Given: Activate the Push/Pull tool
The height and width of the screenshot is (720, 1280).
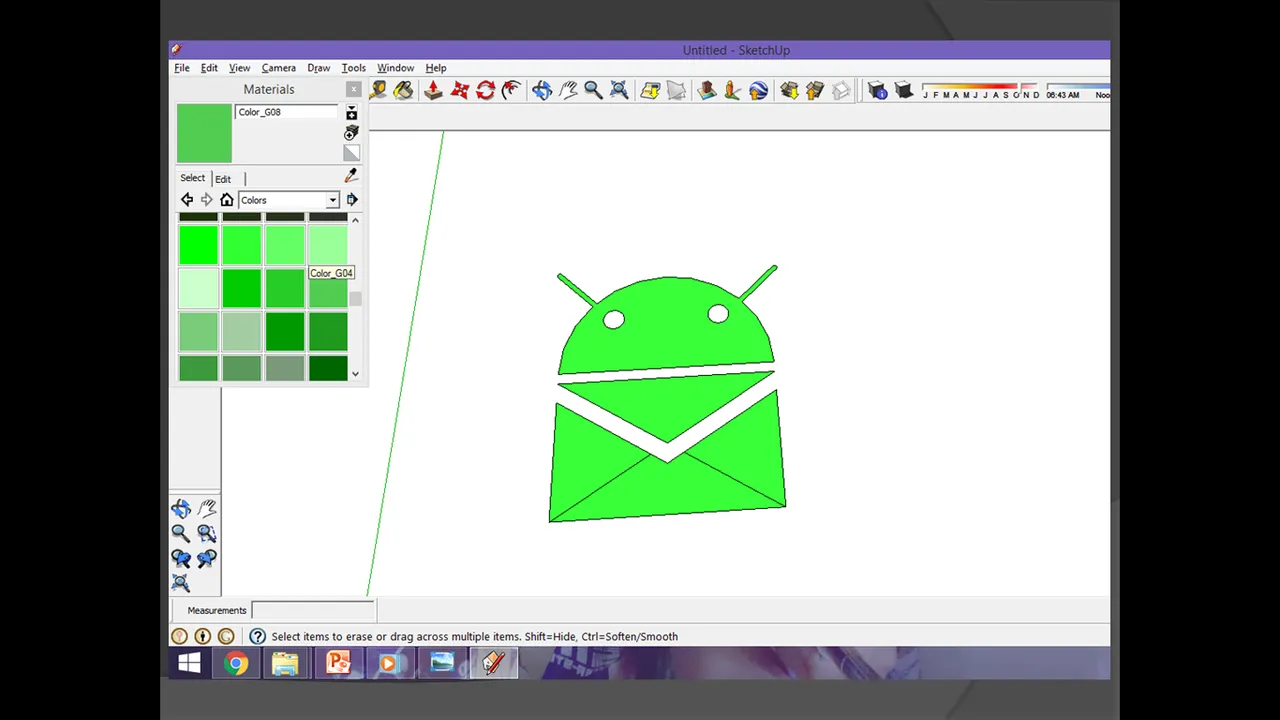Looking at the screenshot, I should tap(433, 91).
